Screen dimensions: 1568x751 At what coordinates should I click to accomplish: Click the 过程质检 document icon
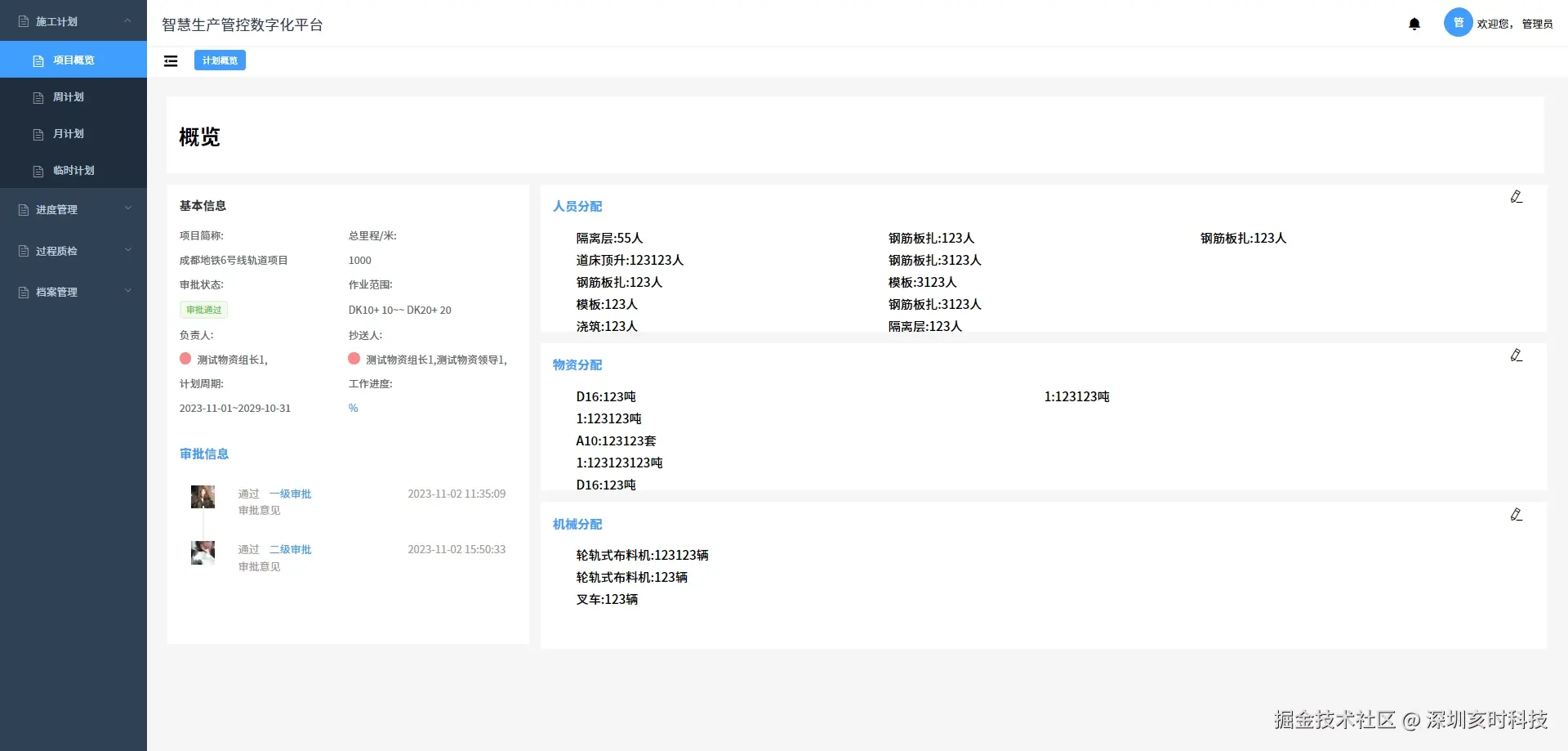[x=24, y=251]
